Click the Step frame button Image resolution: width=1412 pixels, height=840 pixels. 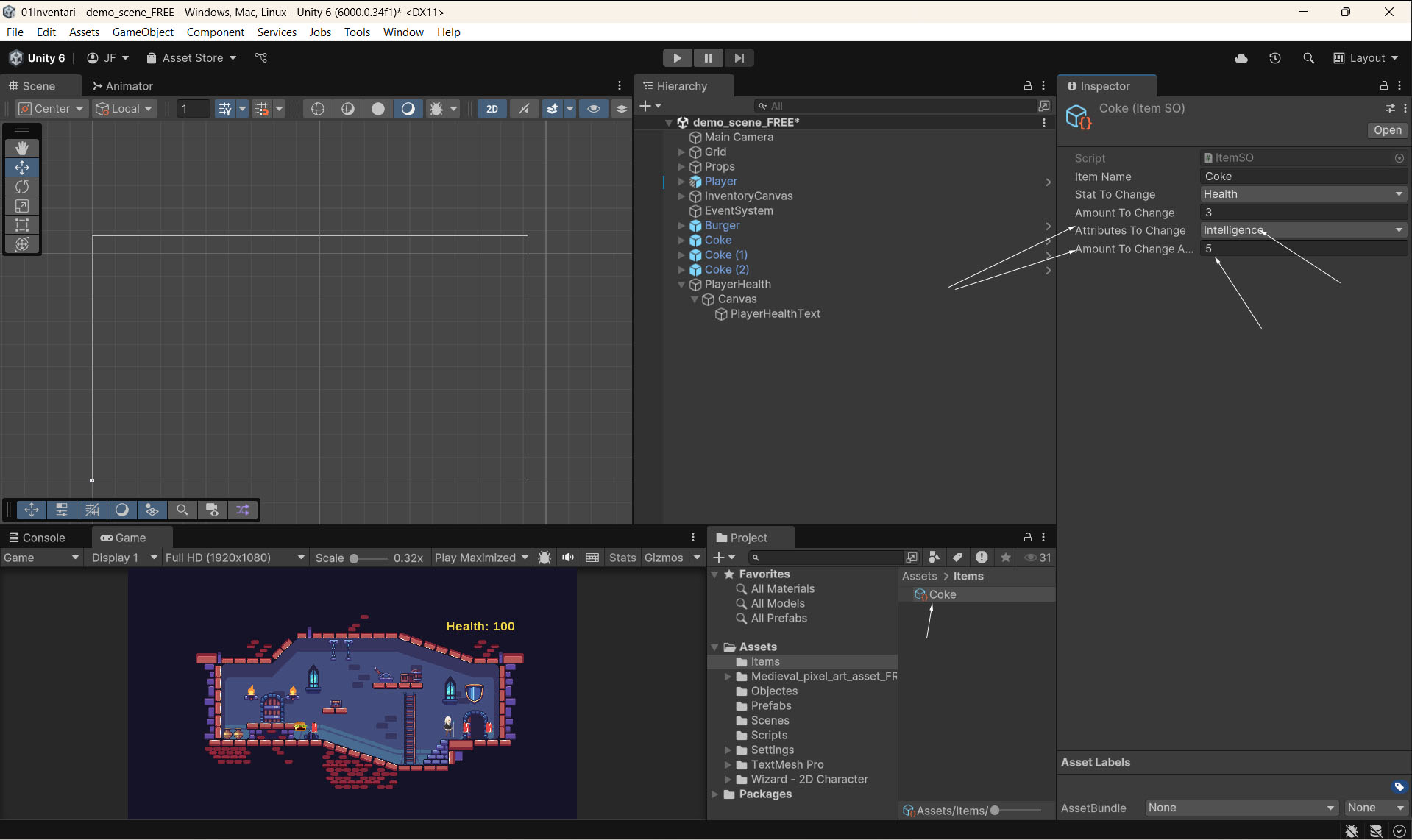click(739, 58)
